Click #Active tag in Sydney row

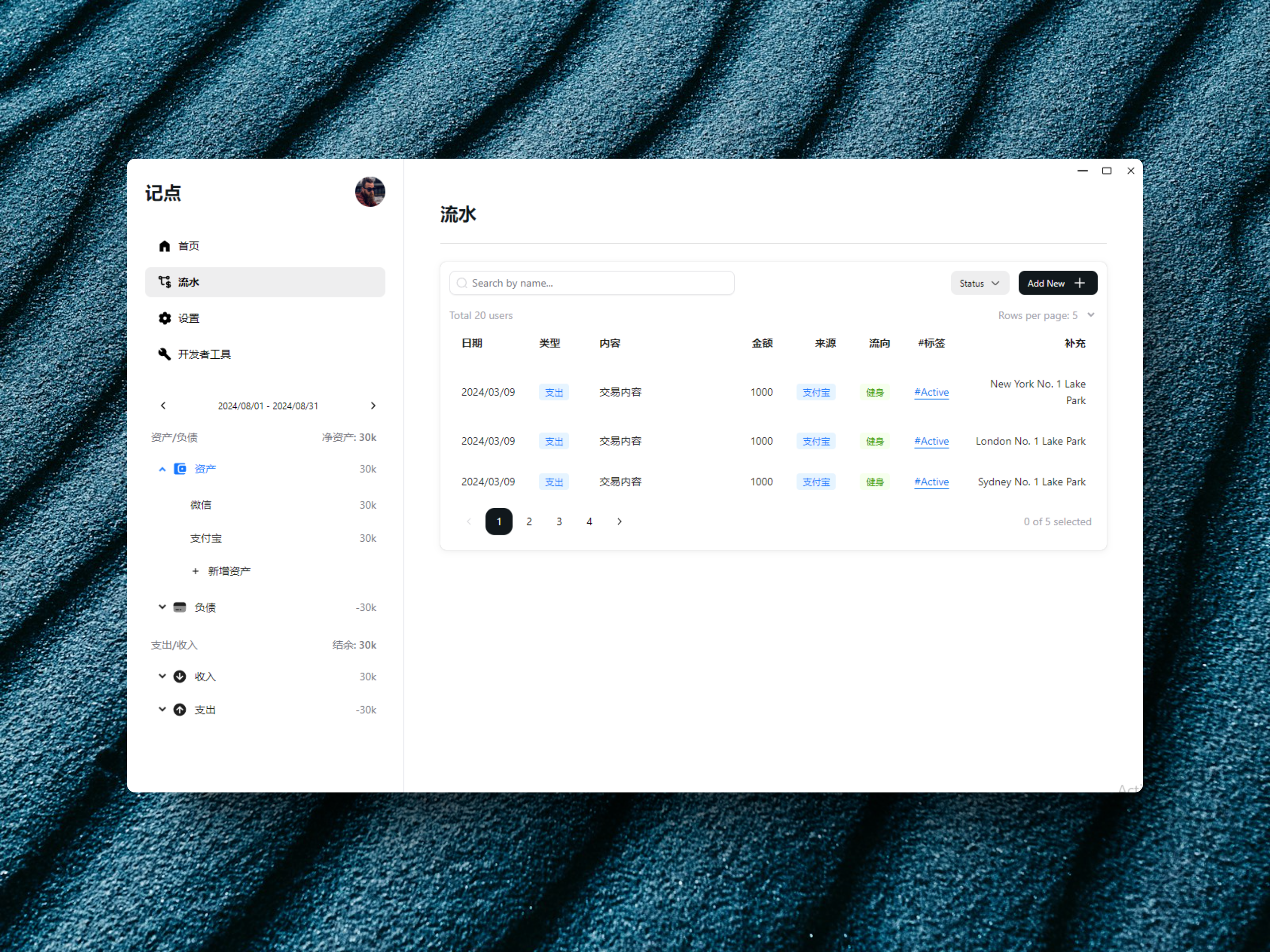[931, 482]
